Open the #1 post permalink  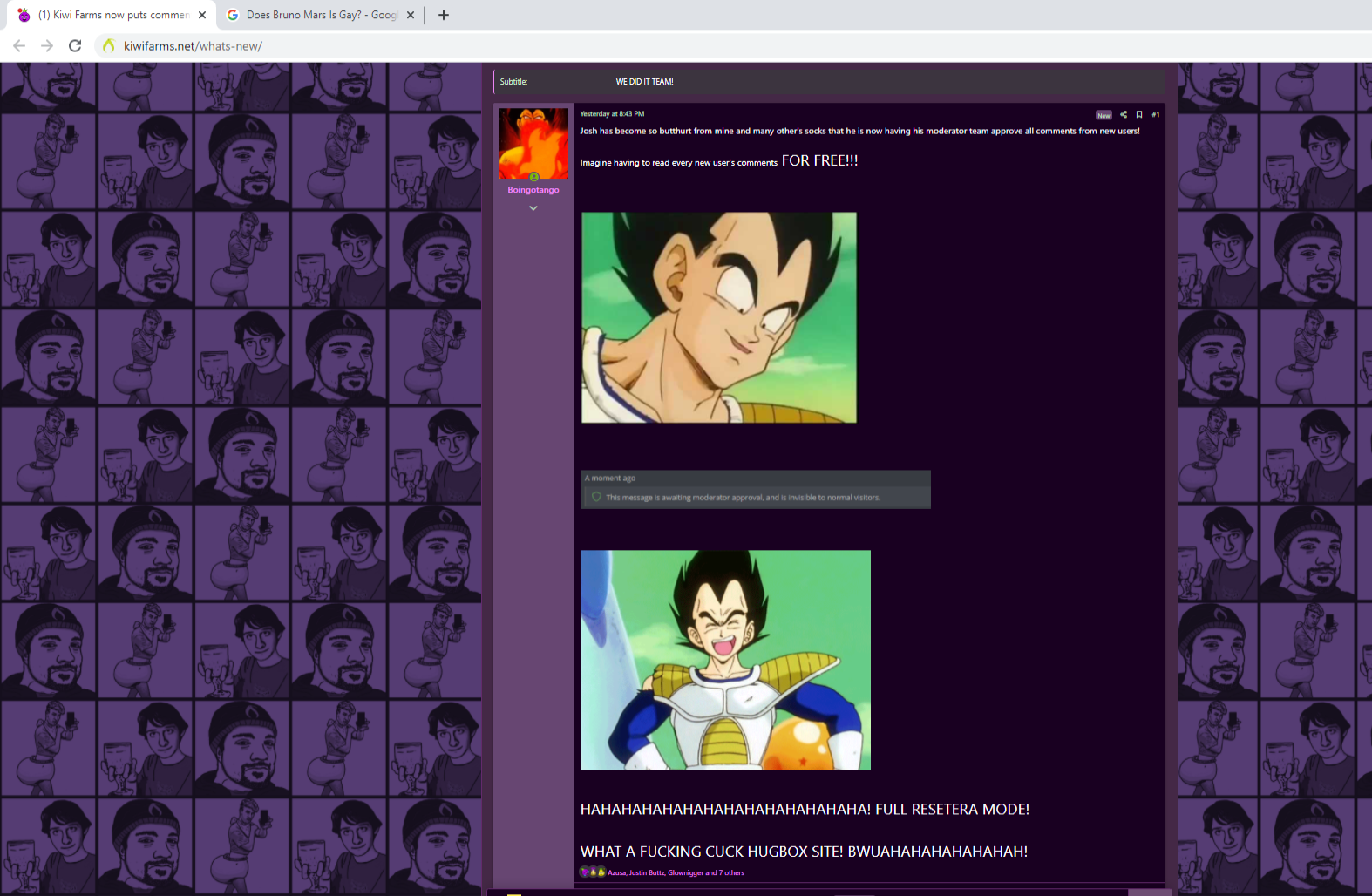point(1156,114)
